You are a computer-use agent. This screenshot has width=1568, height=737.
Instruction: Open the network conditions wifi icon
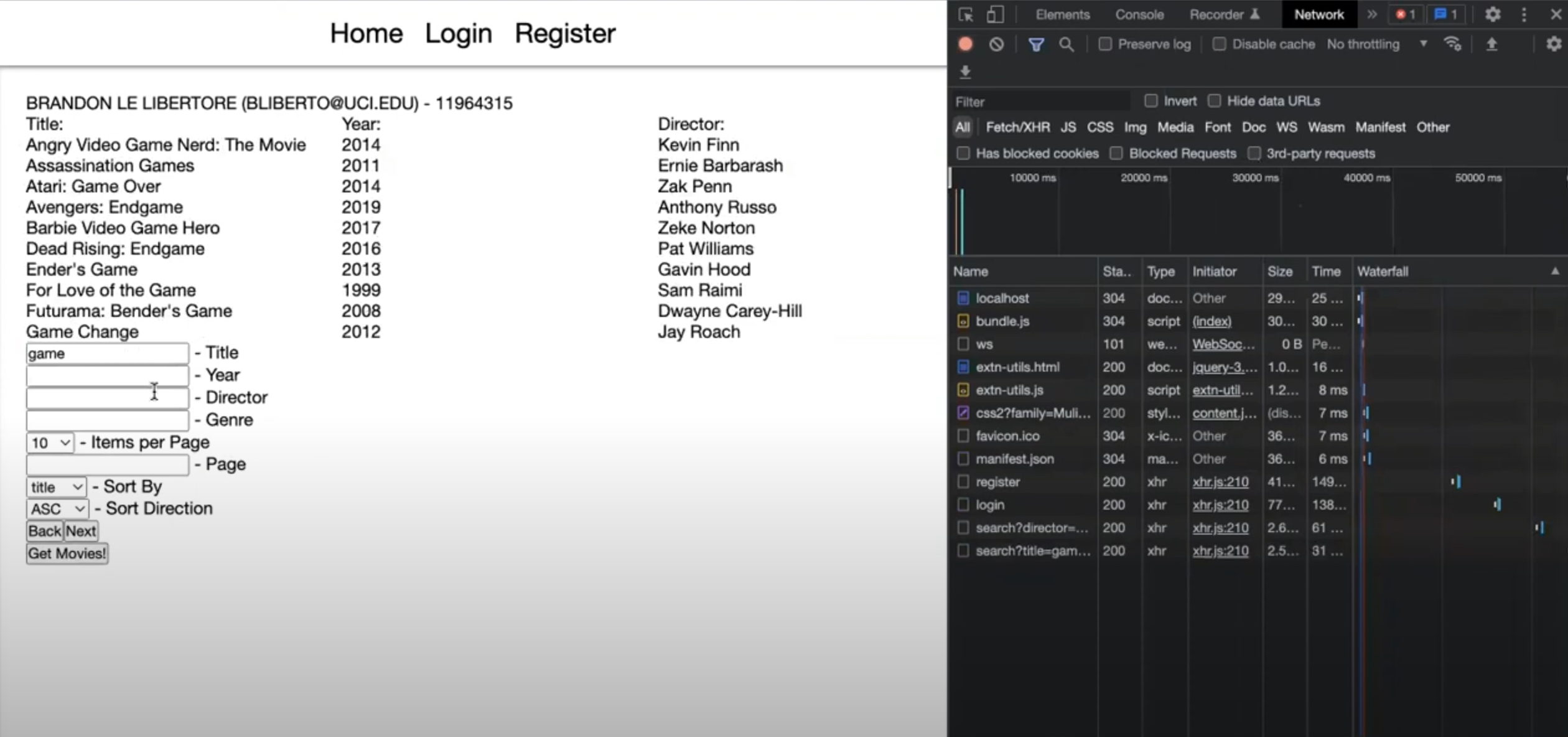(1452, 44)
